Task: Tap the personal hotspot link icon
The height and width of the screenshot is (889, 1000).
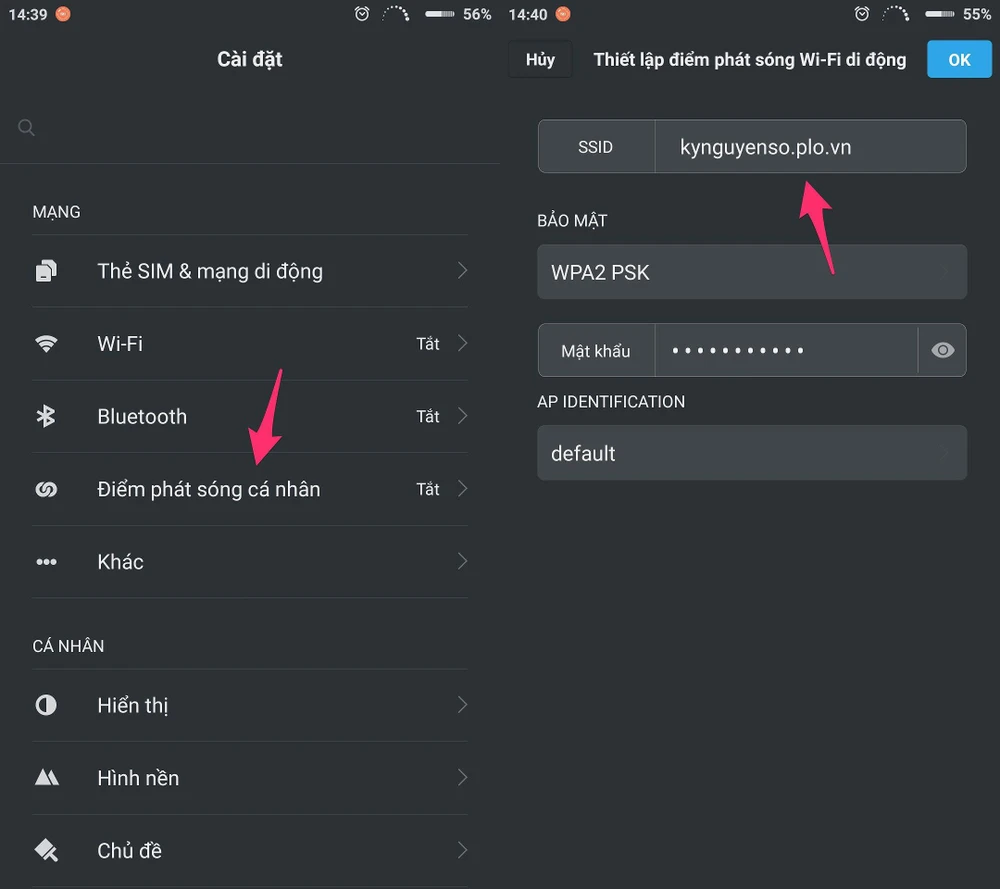Action: [46, 490]
